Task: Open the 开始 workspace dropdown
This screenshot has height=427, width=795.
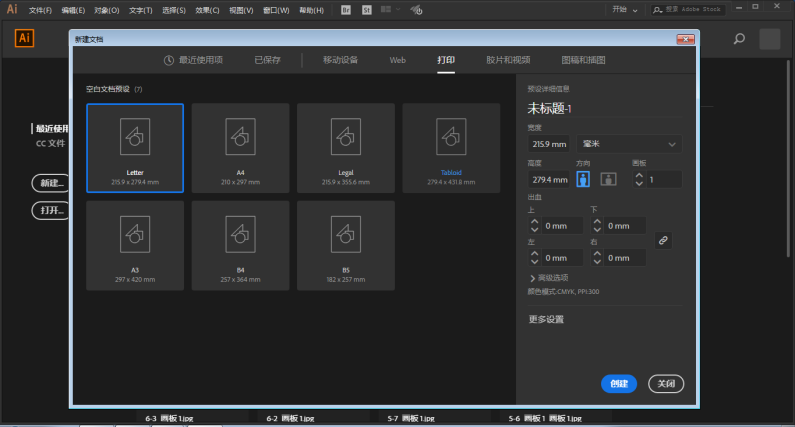Action: (x=625, y=10)
